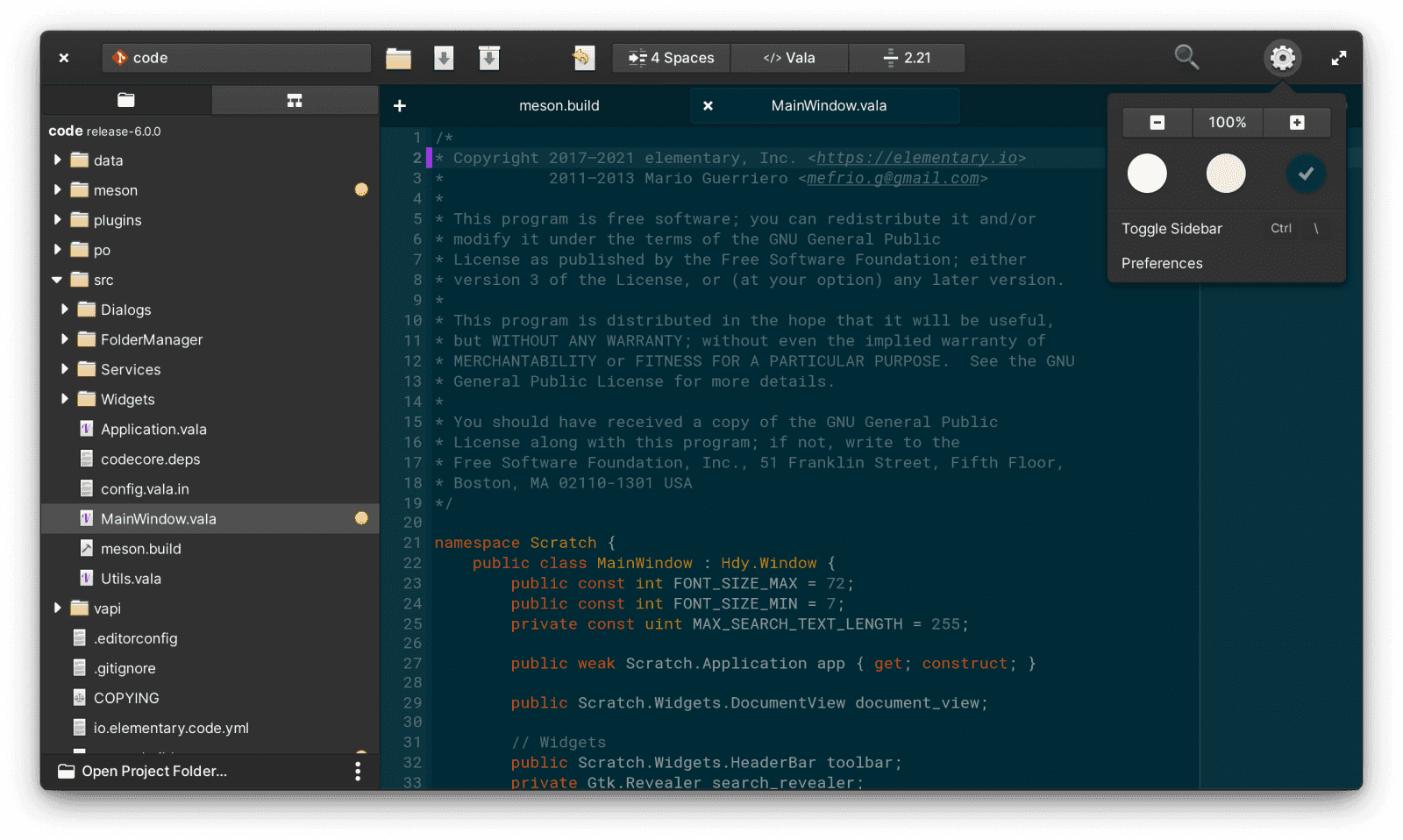Select the sepia color scheme circle
1403x840 pixels.
tap(1226, 174)
